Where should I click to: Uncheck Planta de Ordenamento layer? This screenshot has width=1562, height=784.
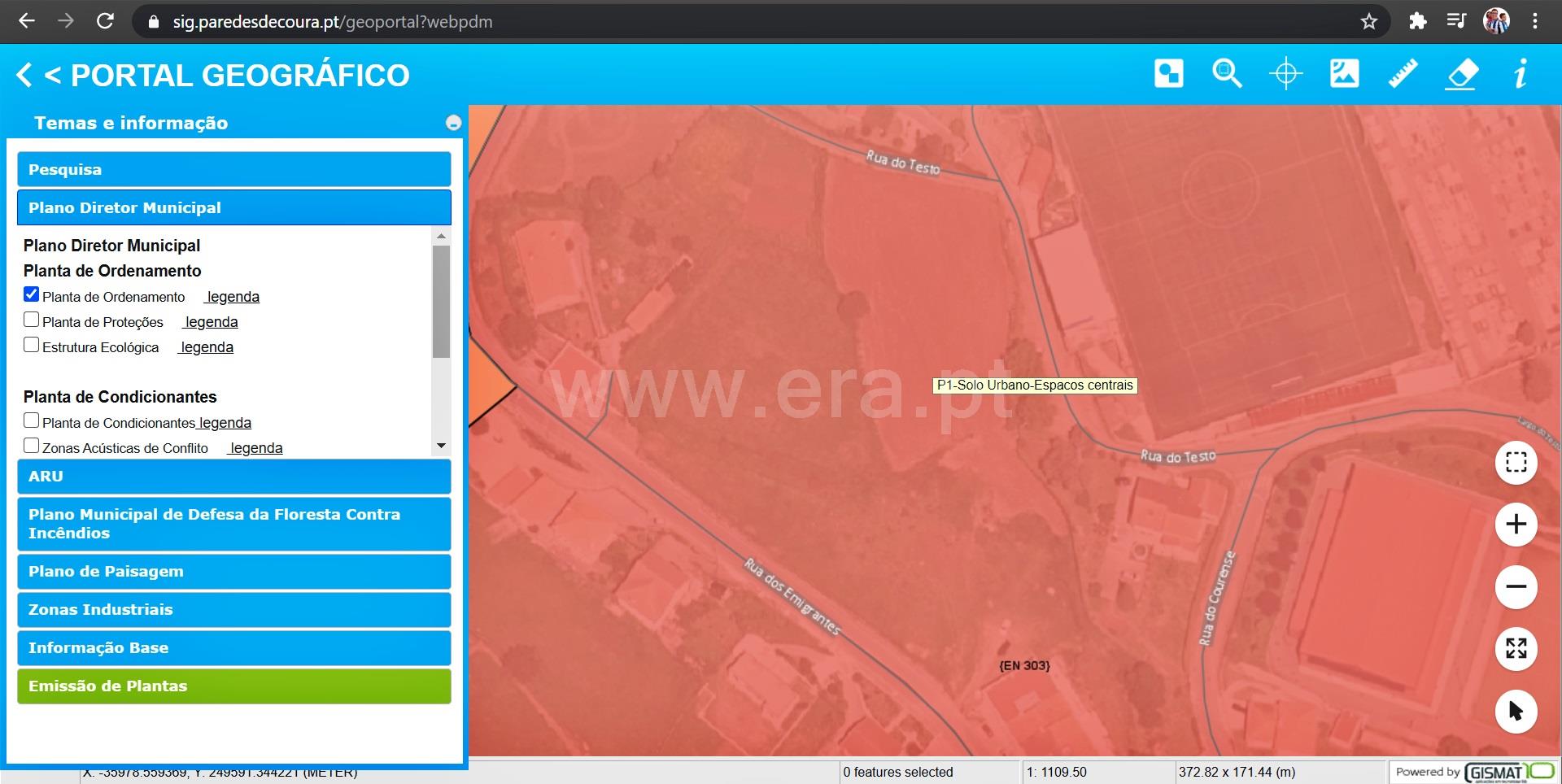(32, 294)
